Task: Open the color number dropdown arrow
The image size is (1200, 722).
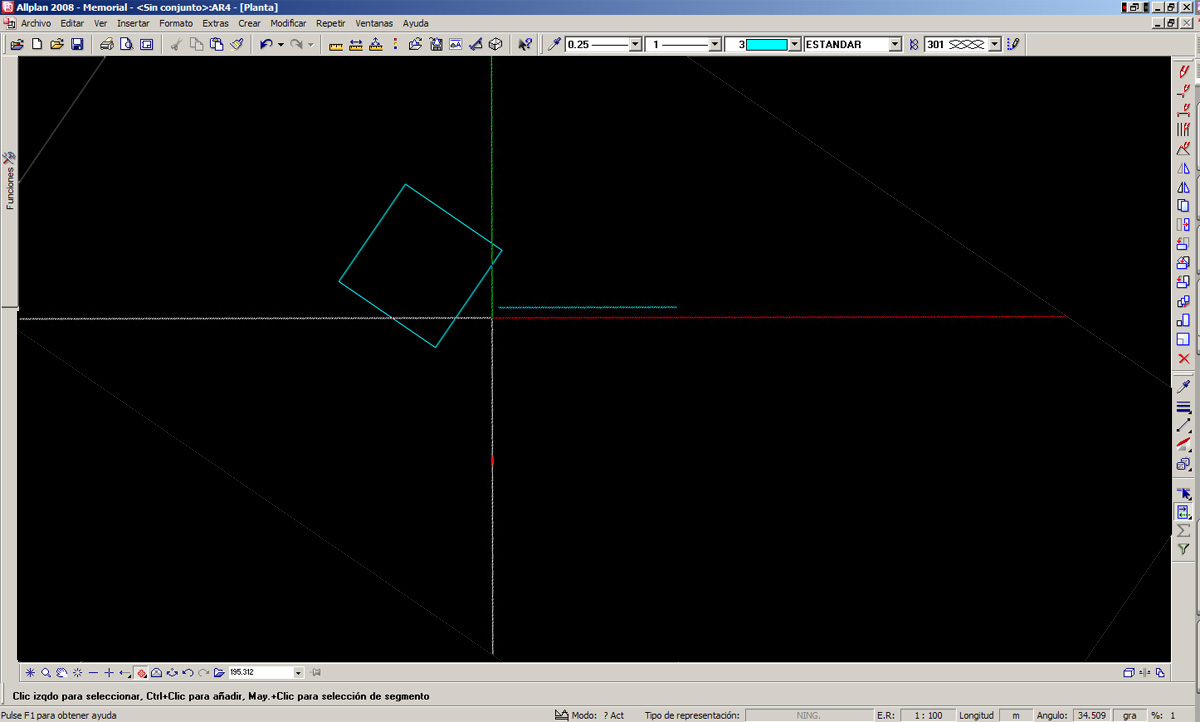Action: pos(795,44)
